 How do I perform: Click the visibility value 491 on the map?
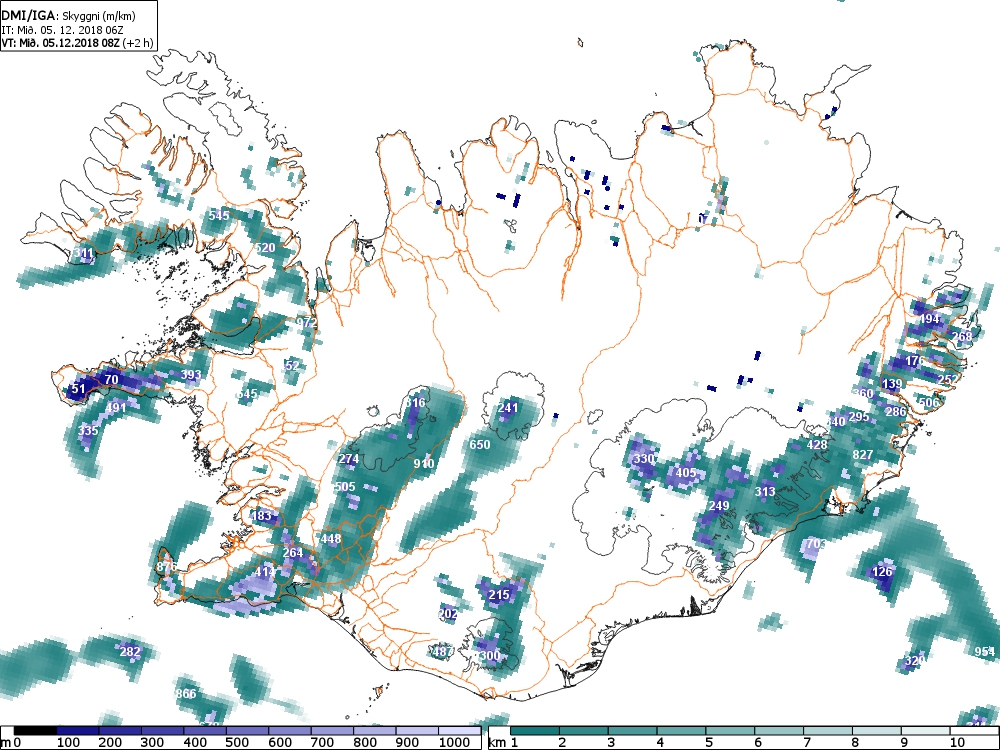coord(116,408)
